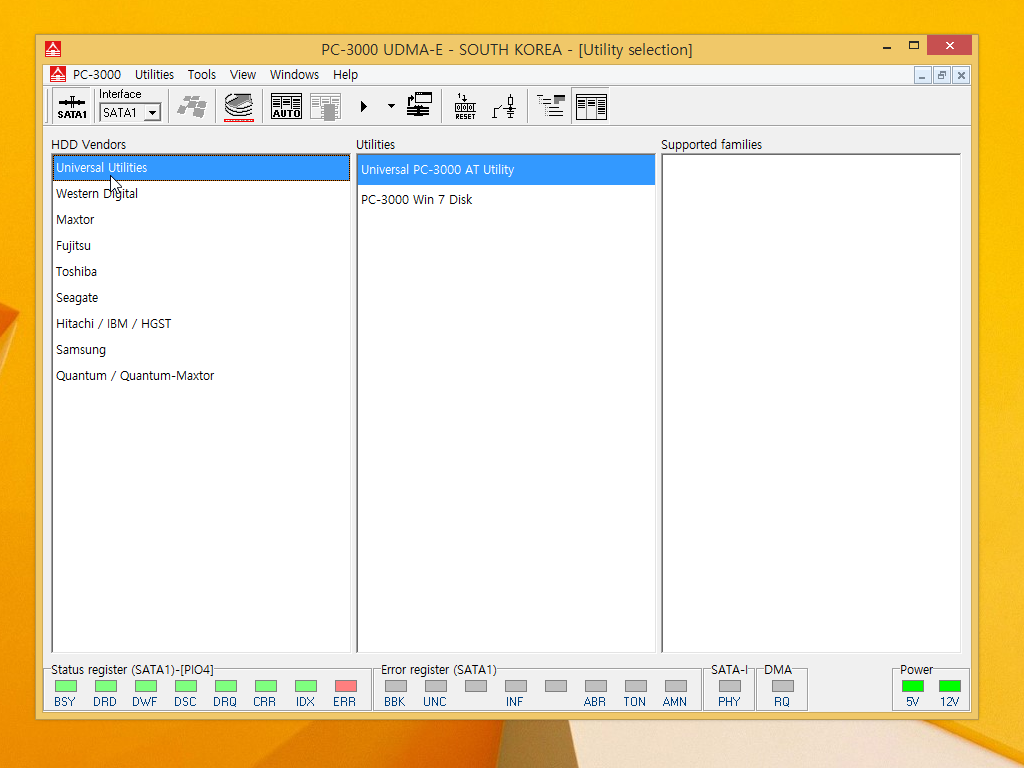Image resolution: width=1024 pixels, height=768 pixels.
Task: Restore the inner Utility selection window
Action: click(942, 76)
